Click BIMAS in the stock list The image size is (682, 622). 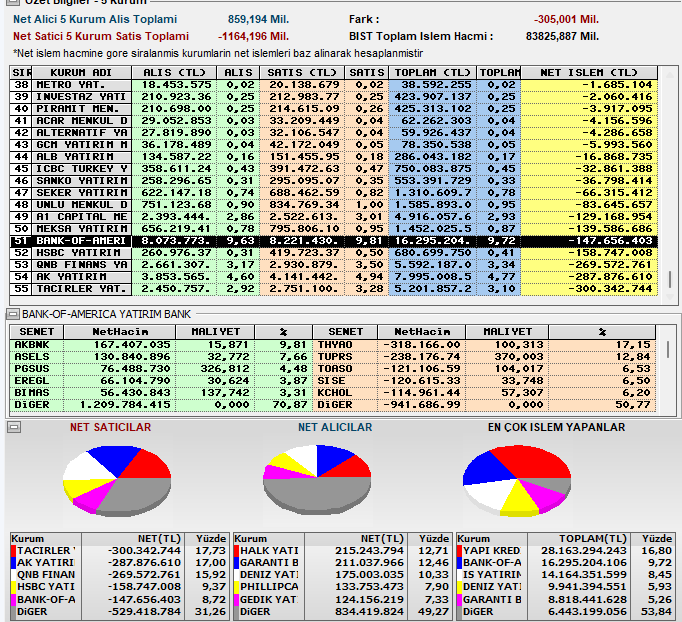pyautogui.click(x=32, y=393)
